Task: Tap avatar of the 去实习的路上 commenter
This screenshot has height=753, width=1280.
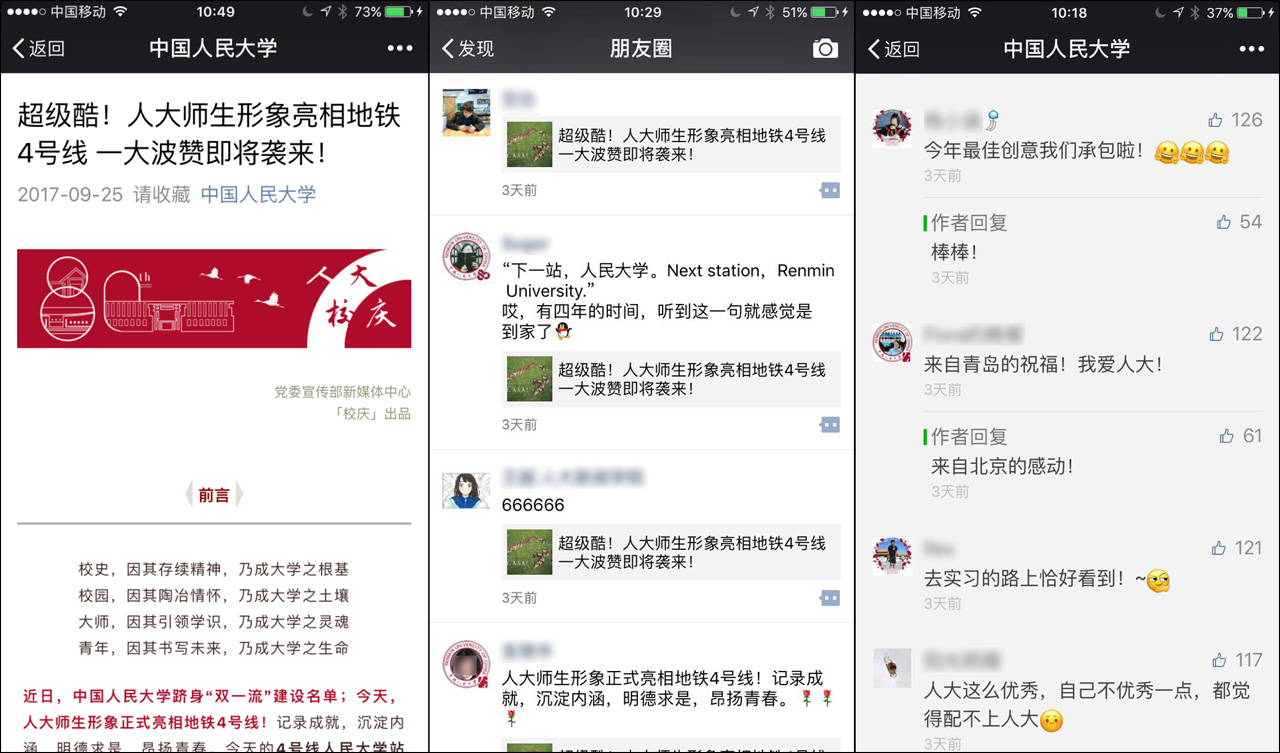Action: [892, 555]
